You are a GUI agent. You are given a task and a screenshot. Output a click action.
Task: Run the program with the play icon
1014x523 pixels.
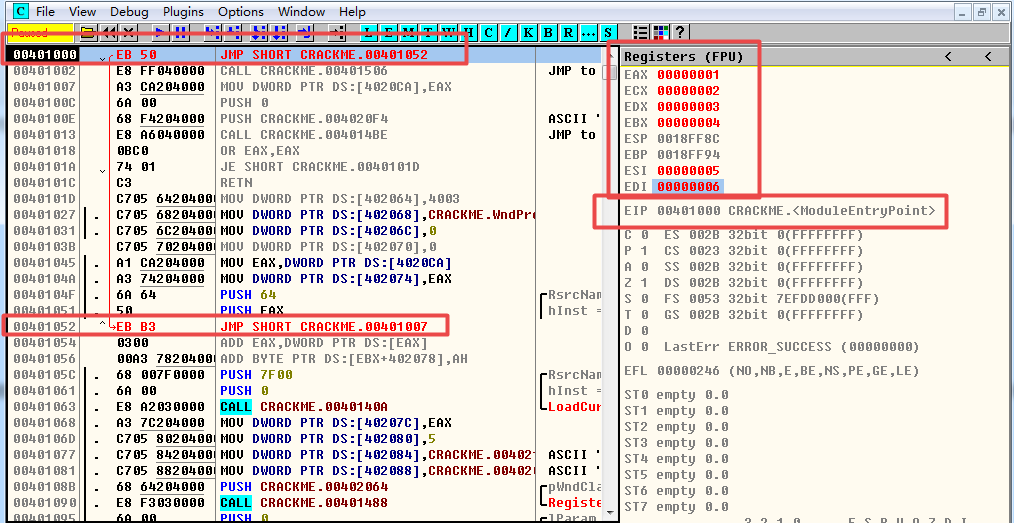pos(160,32)
